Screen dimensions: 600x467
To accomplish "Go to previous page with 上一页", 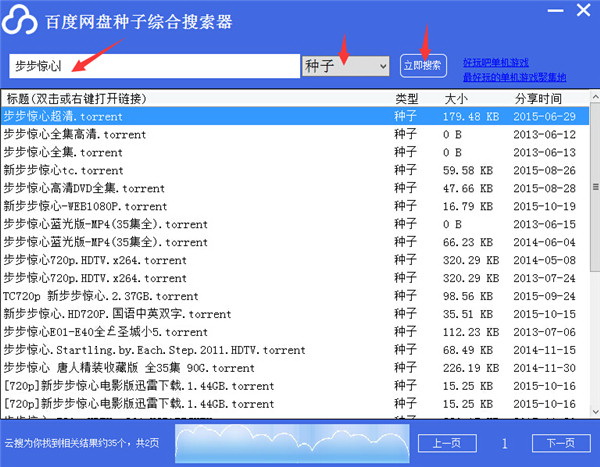I will coord(447,443).
